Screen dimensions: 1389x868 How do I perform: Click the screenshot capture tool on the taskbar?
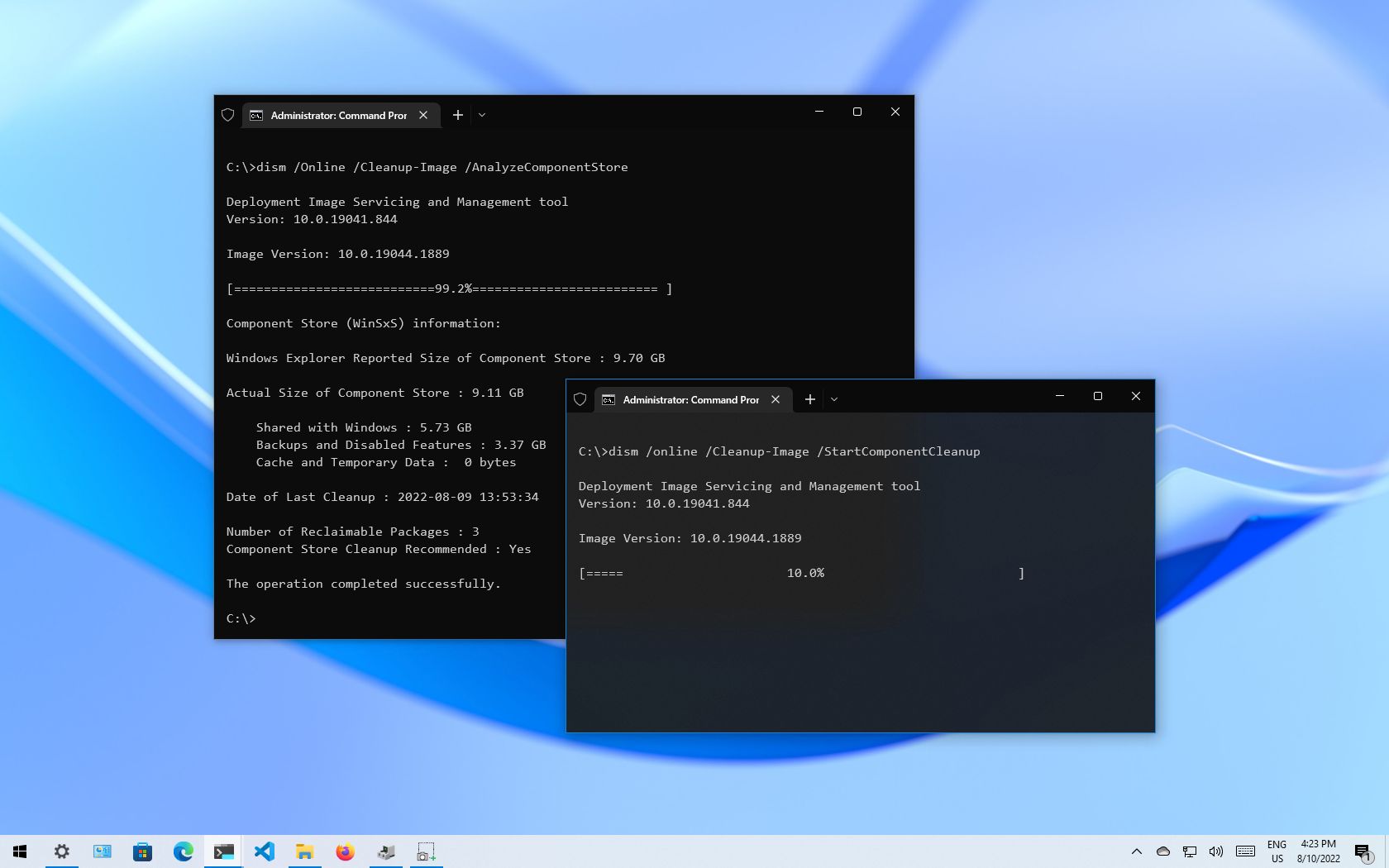click(426, 851)
